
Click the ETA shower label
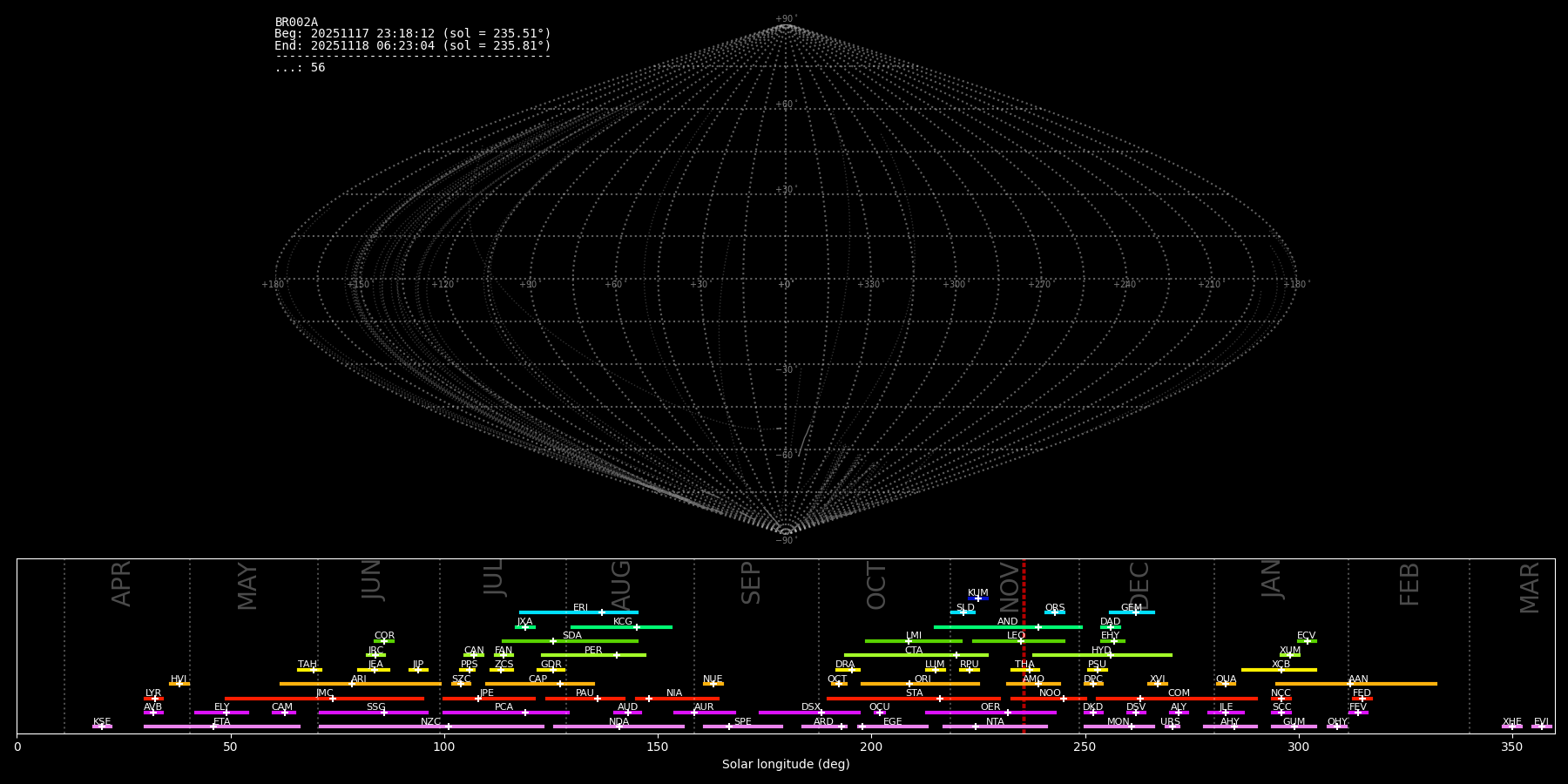tap(222, 722)
